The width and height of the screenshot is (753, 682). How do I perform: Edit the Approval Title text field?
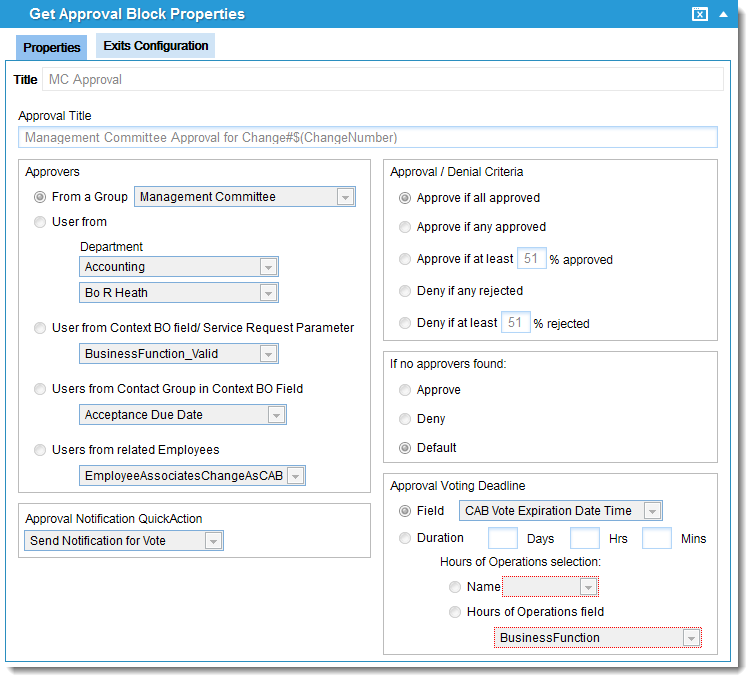click(367, 137)
